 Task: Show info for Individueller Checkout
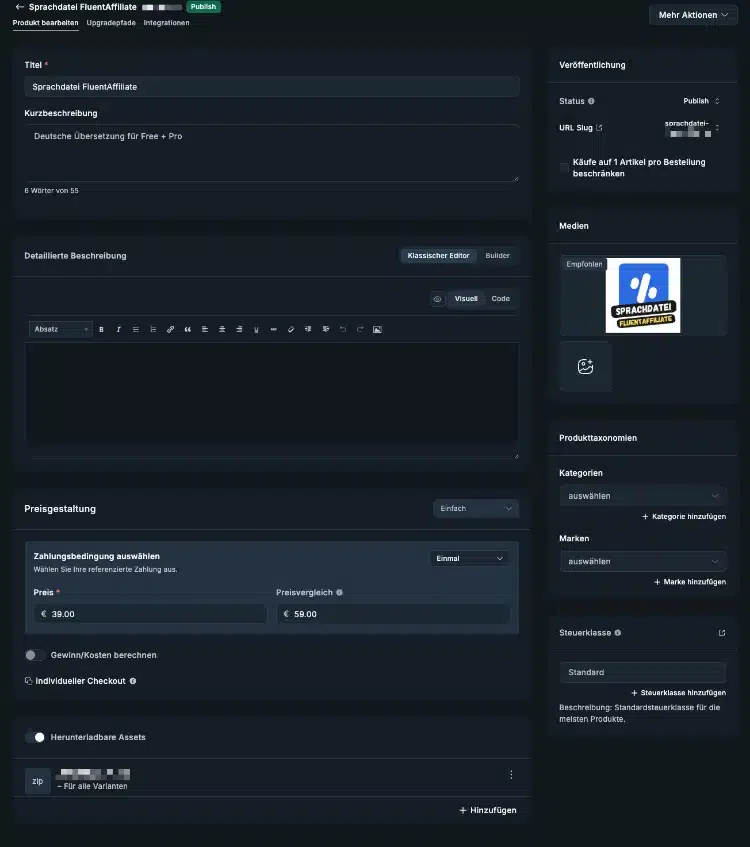point(133,681)
